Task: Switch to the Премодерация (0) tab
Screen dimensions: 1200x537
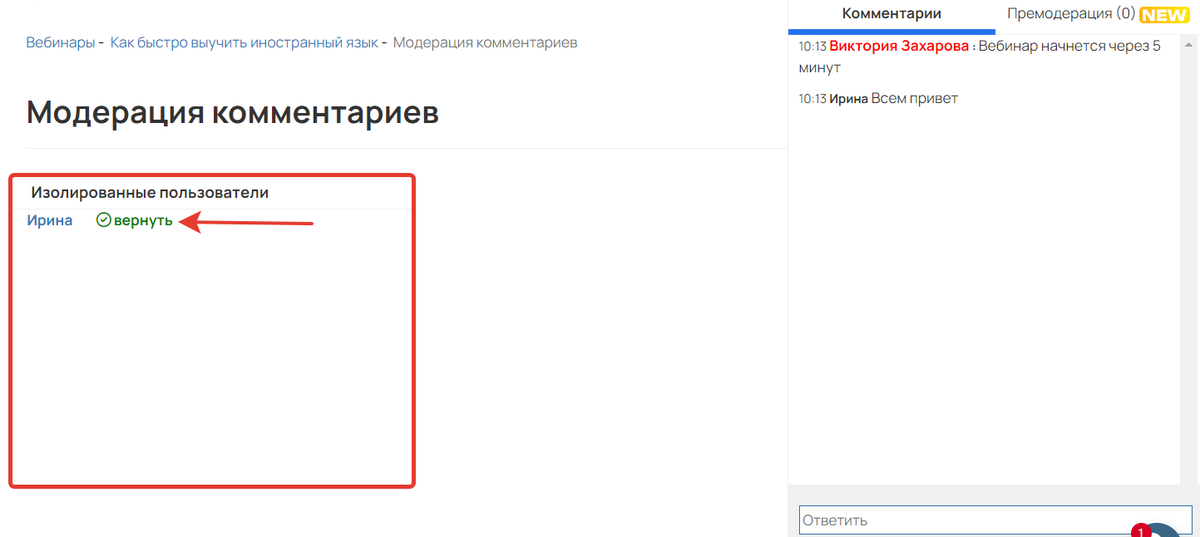Action: (1071, 14)
